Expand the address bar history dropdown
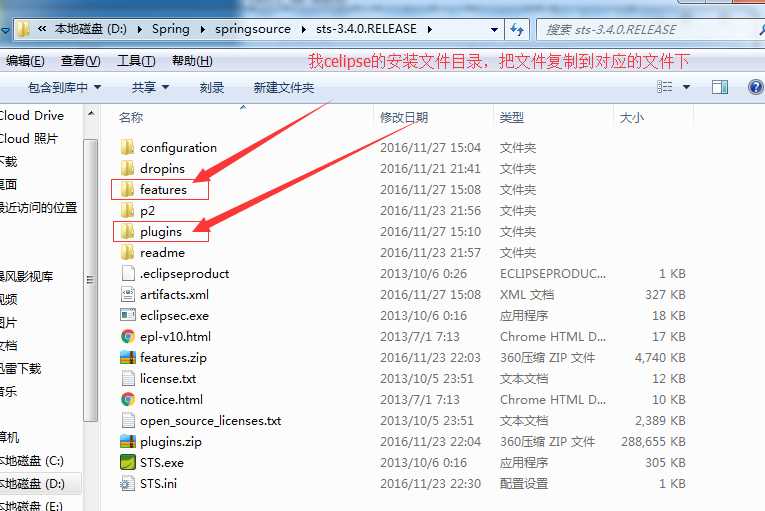This screenshot has width=765, height=511. click(x=494, y=29)
